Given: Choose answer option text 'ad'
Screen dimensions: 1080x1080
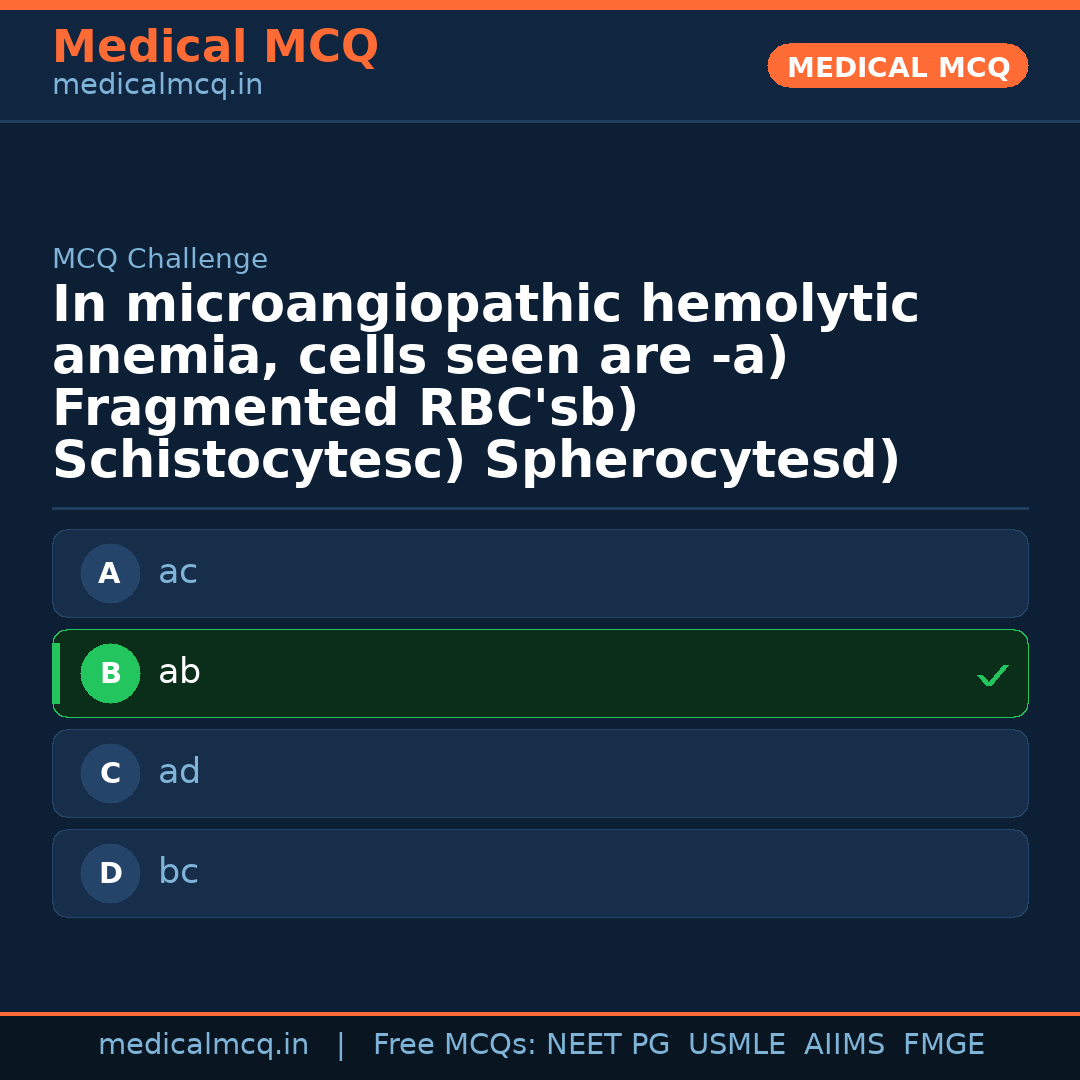Looking at the screenshot, I should [180, 773].
